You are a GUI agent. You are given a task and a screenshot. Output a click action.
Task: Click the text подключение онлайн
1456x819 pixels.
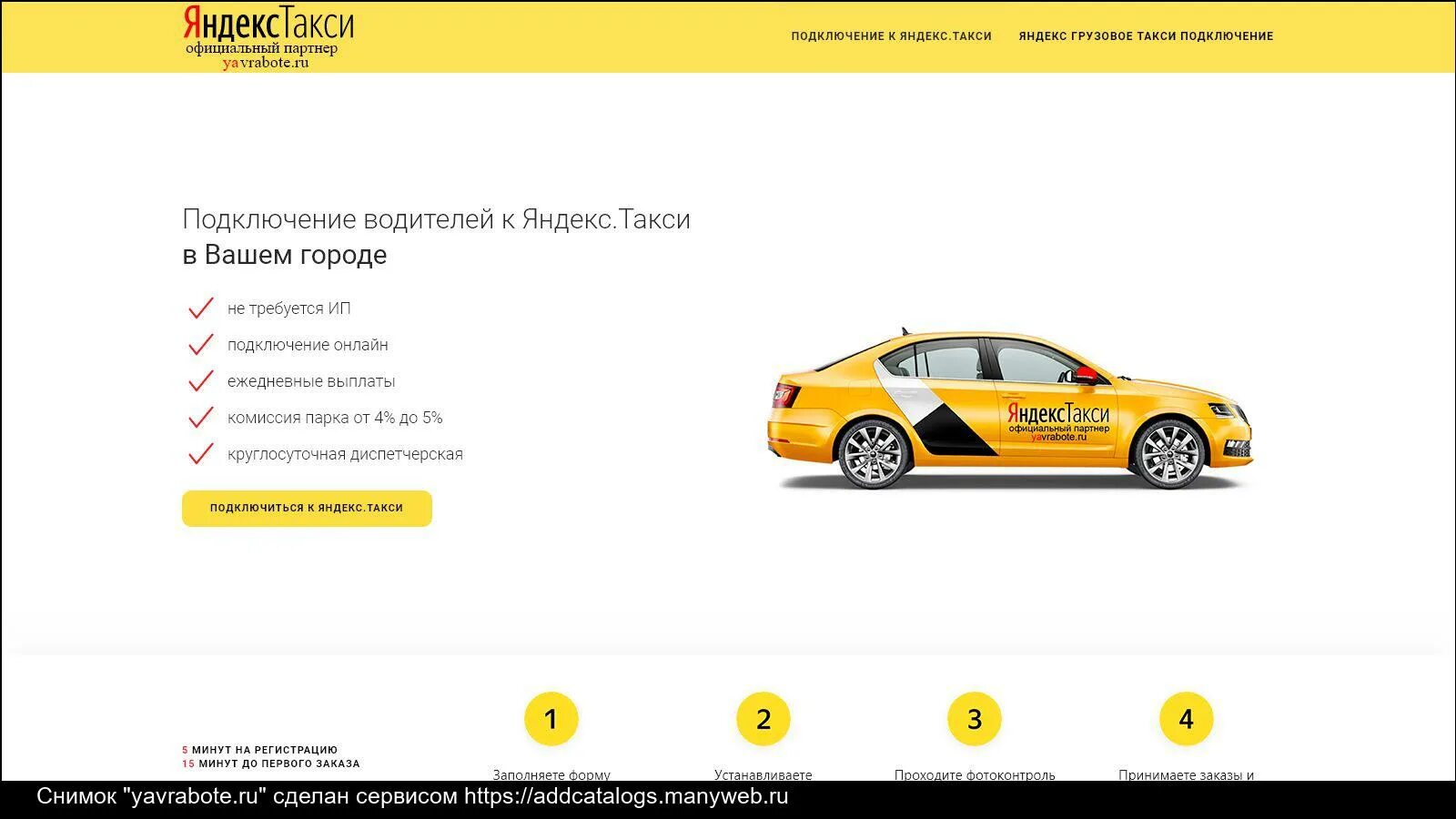(x=308, y=345)
